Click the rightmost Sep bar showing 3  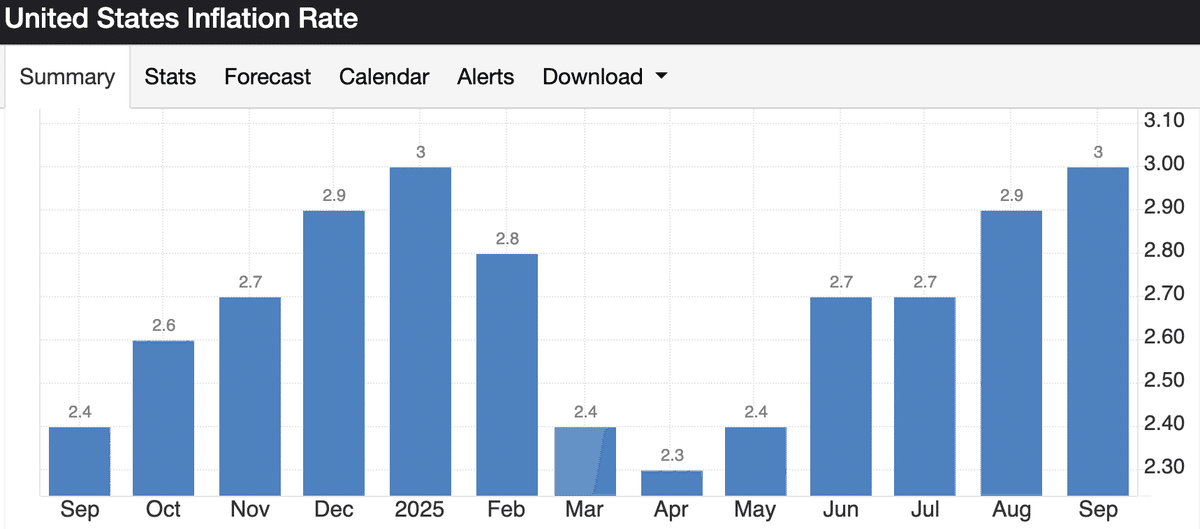pyautogui.click(x=1098, y=330)
